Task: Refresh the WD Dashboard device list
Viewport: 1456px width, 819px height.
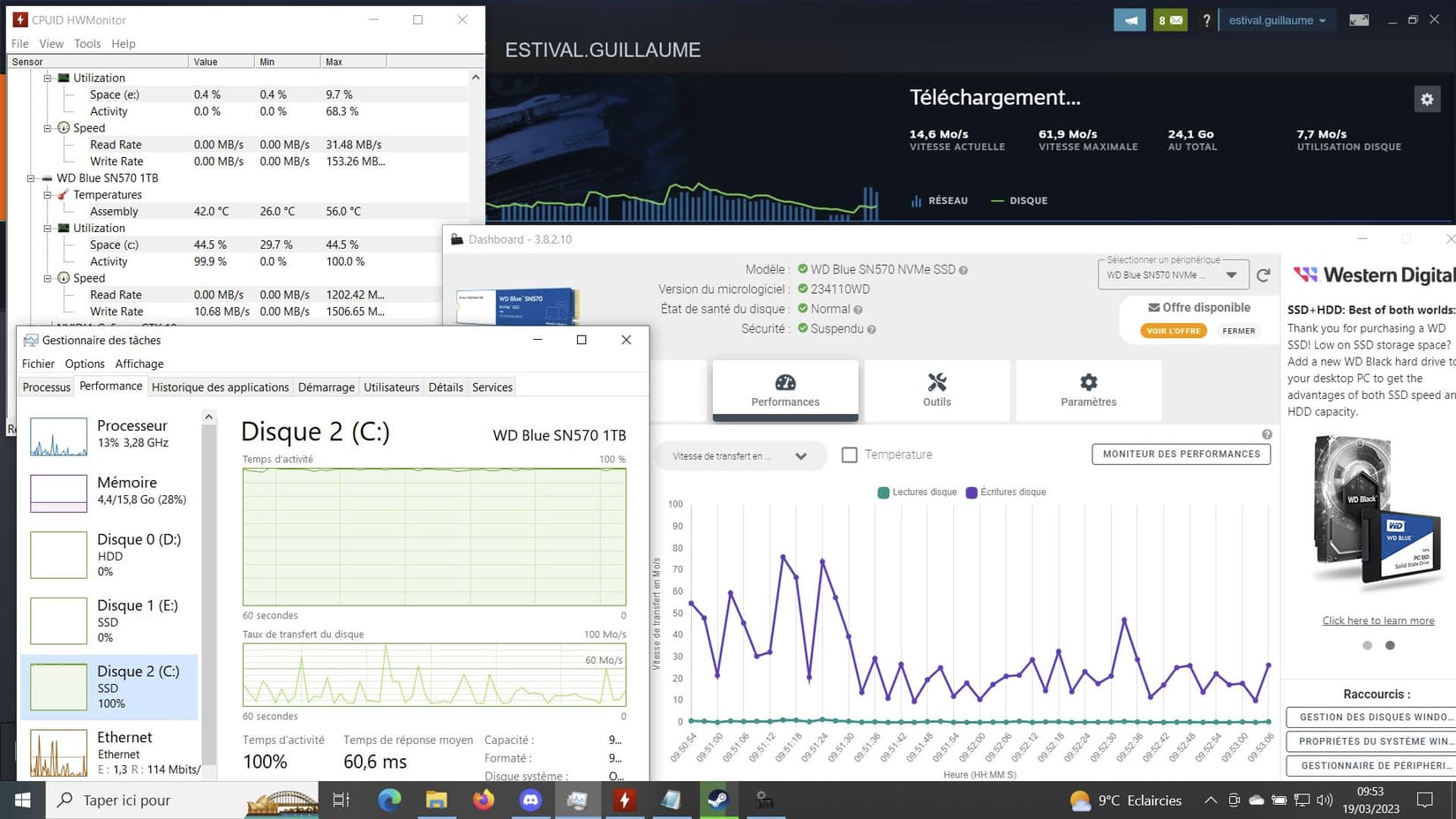Action: pos(1264,275)
